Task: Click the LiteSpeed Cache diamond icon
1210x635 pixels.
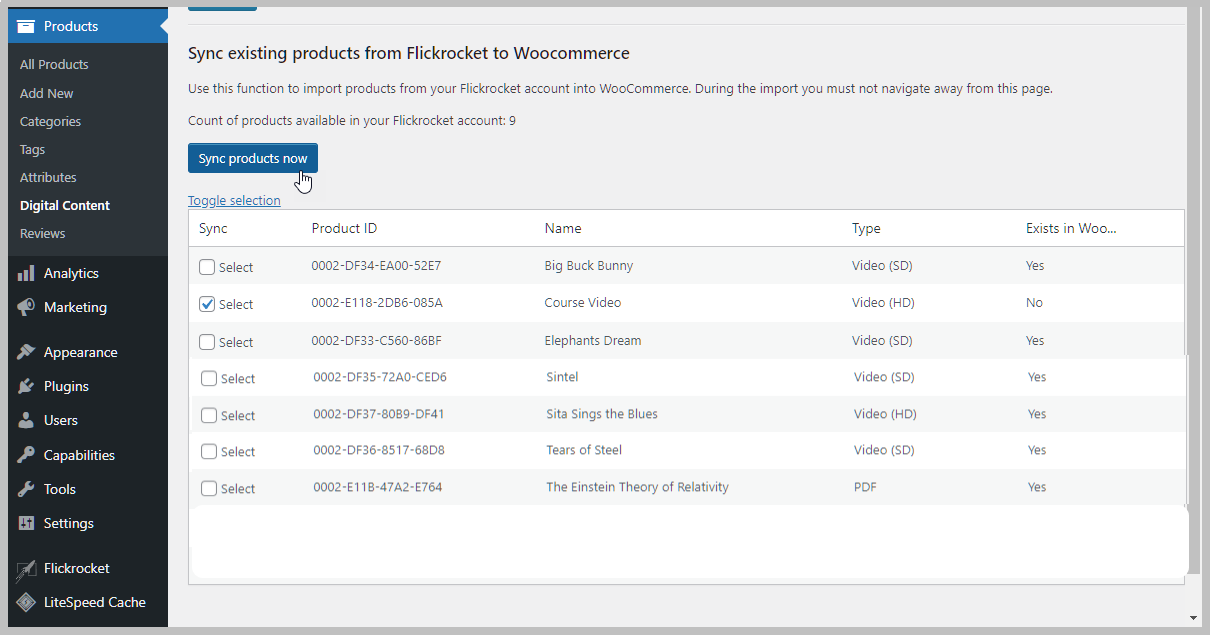Action: [26, 602]
